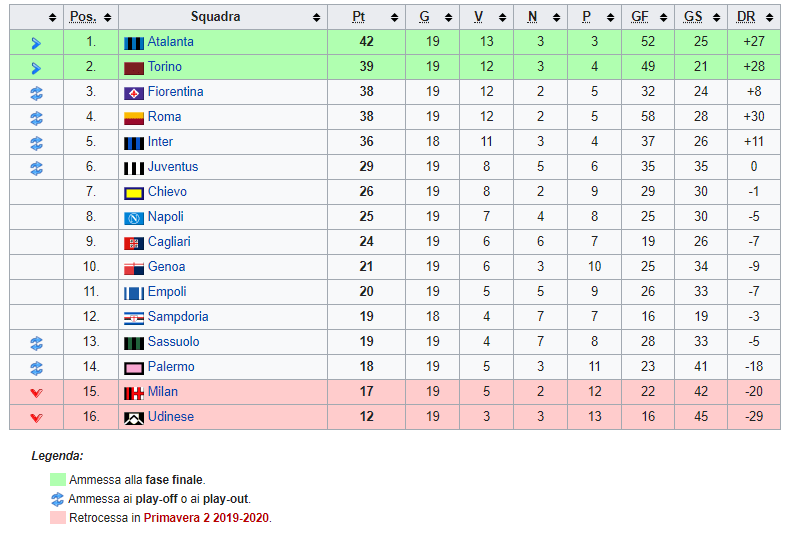Click the Chievo yellow flag icon

click(134, 193)
